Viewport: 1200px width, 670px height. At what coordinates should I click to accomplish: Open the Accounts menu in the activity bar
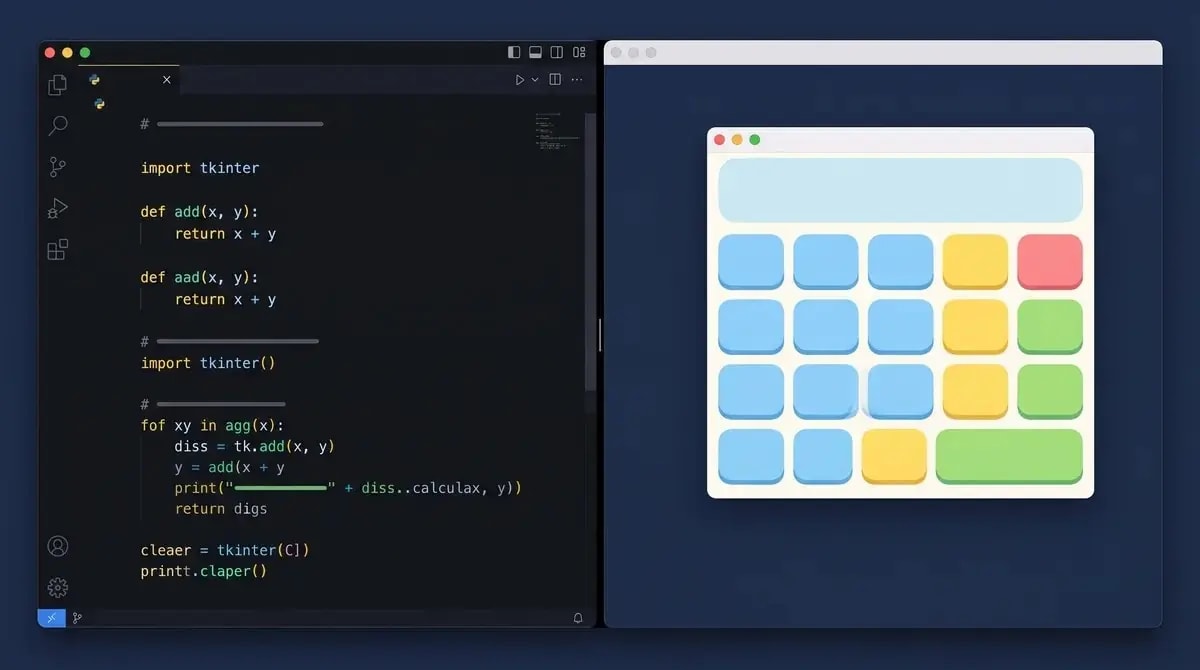point(58,546)
